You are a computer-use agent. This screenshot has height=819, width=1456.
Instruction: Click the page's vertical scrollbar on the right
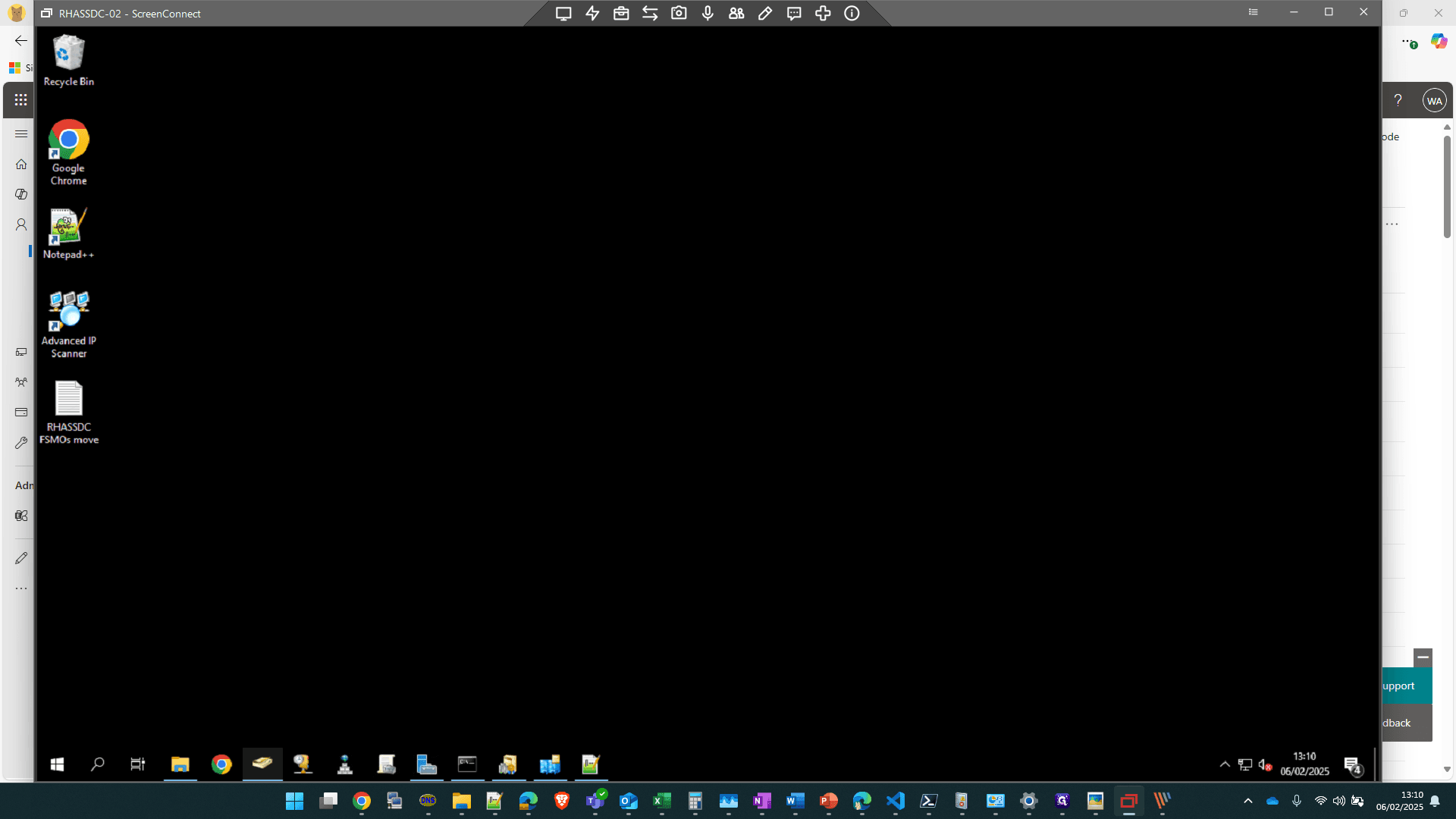click(1447, 187)
